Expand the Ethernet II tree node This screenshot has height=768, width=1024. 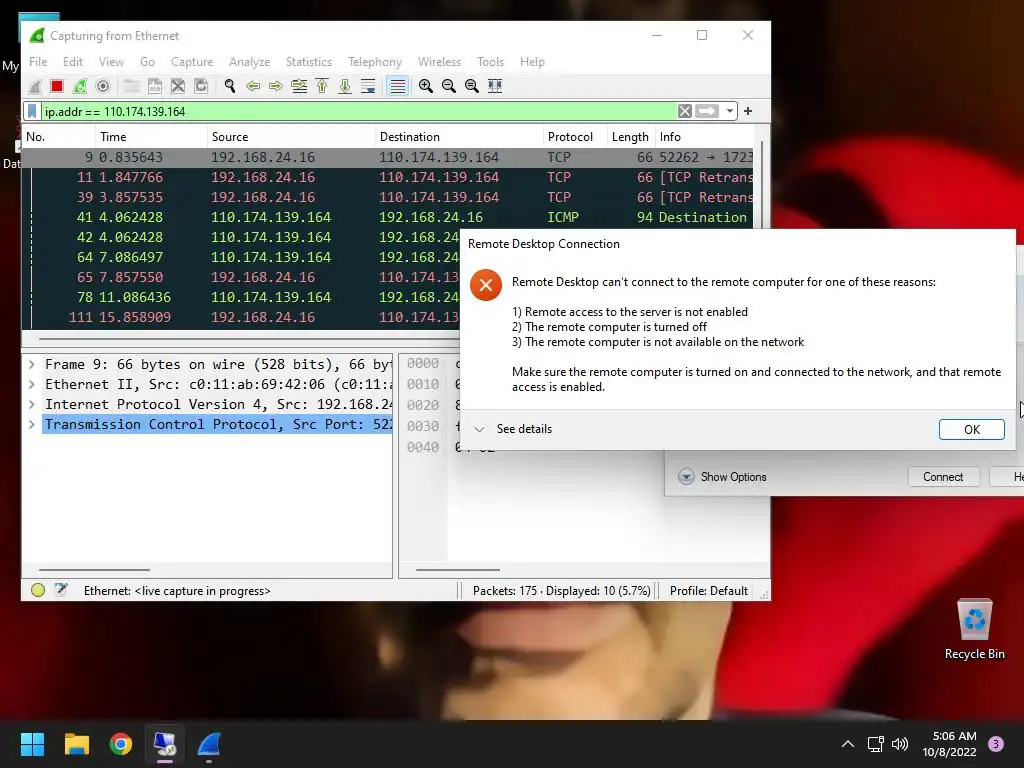coord(31,384)
